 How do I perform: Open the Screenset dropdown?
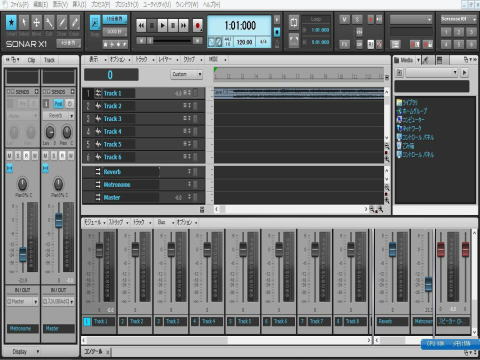coord(458,19)
